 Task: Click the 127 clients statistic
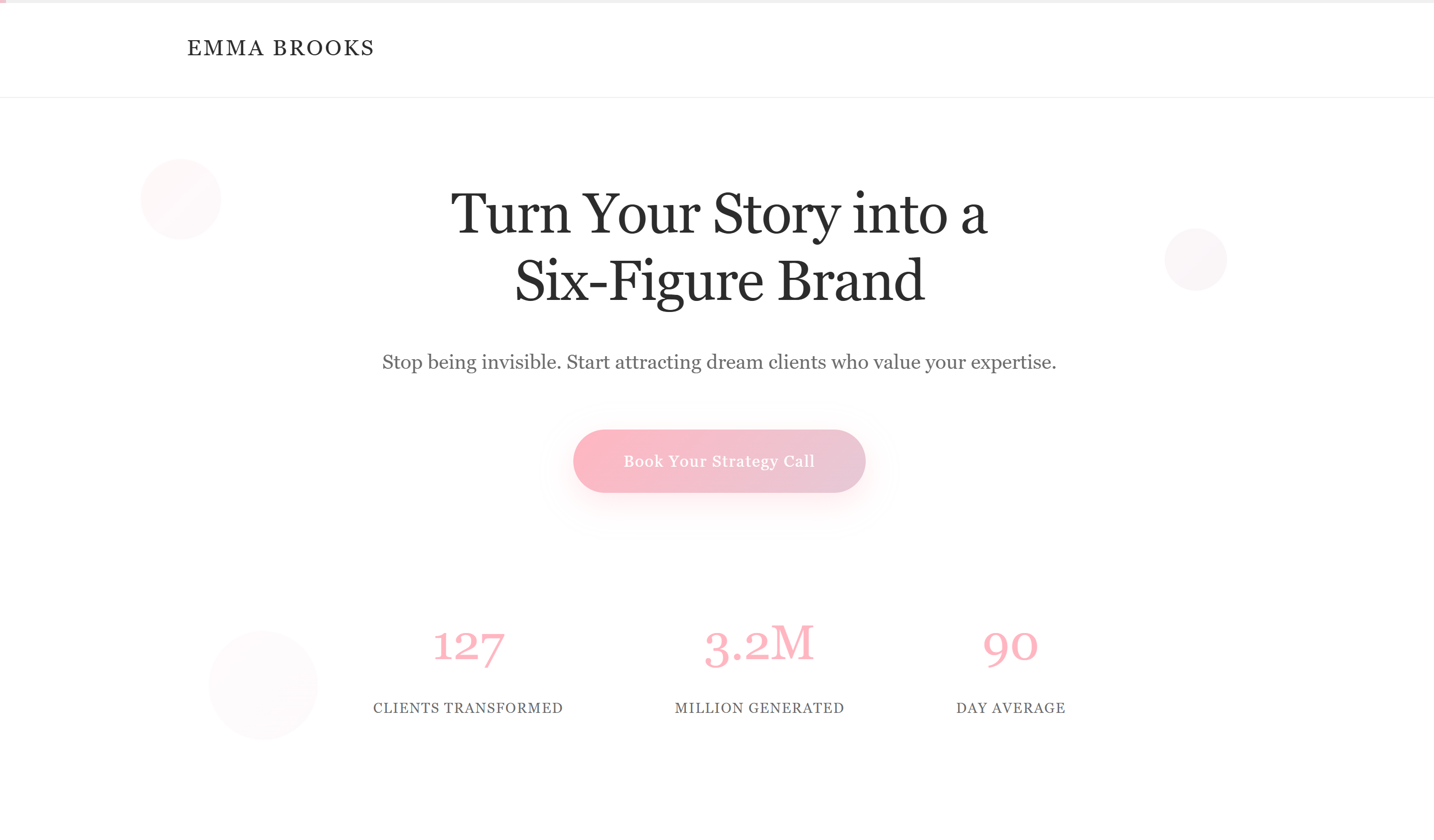(469, 646)
